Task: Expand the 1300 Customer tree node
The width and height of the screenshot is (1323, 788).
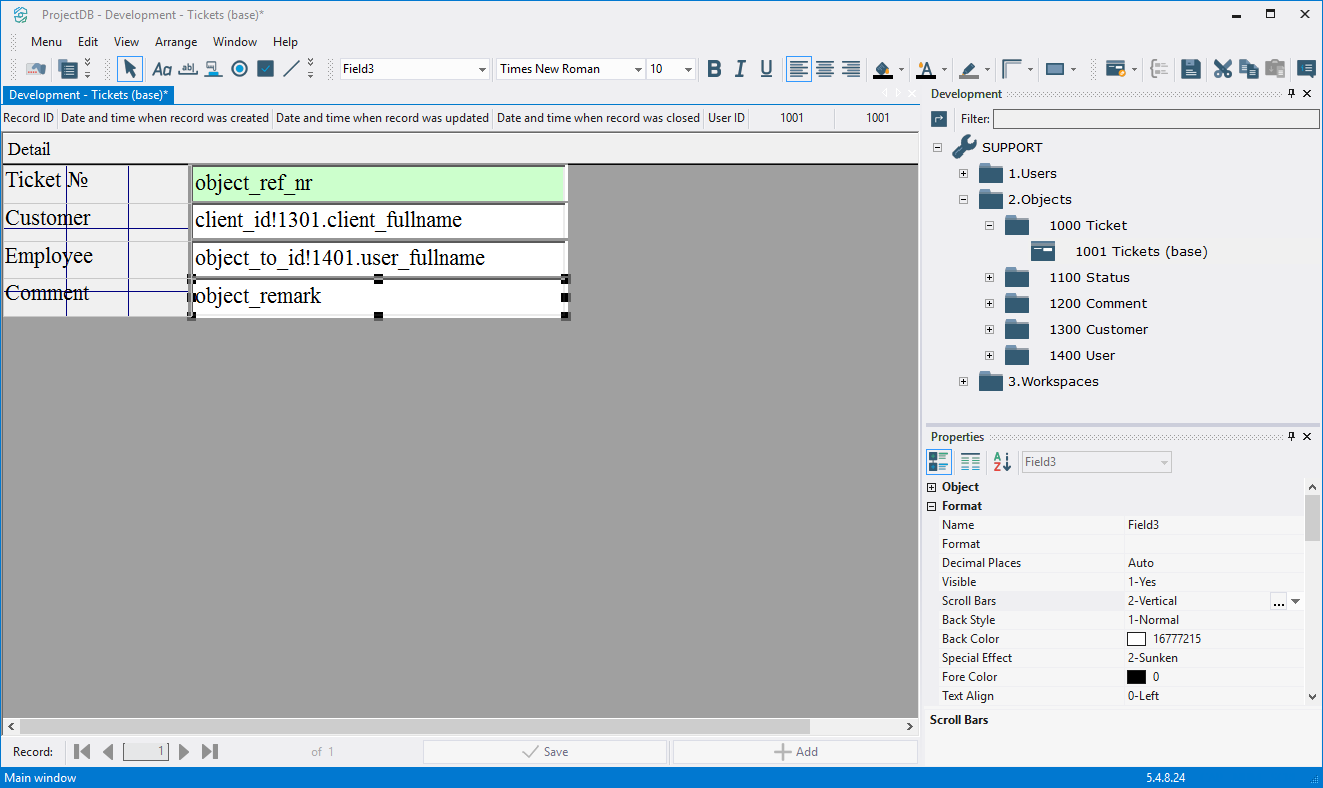Action: 989,329
